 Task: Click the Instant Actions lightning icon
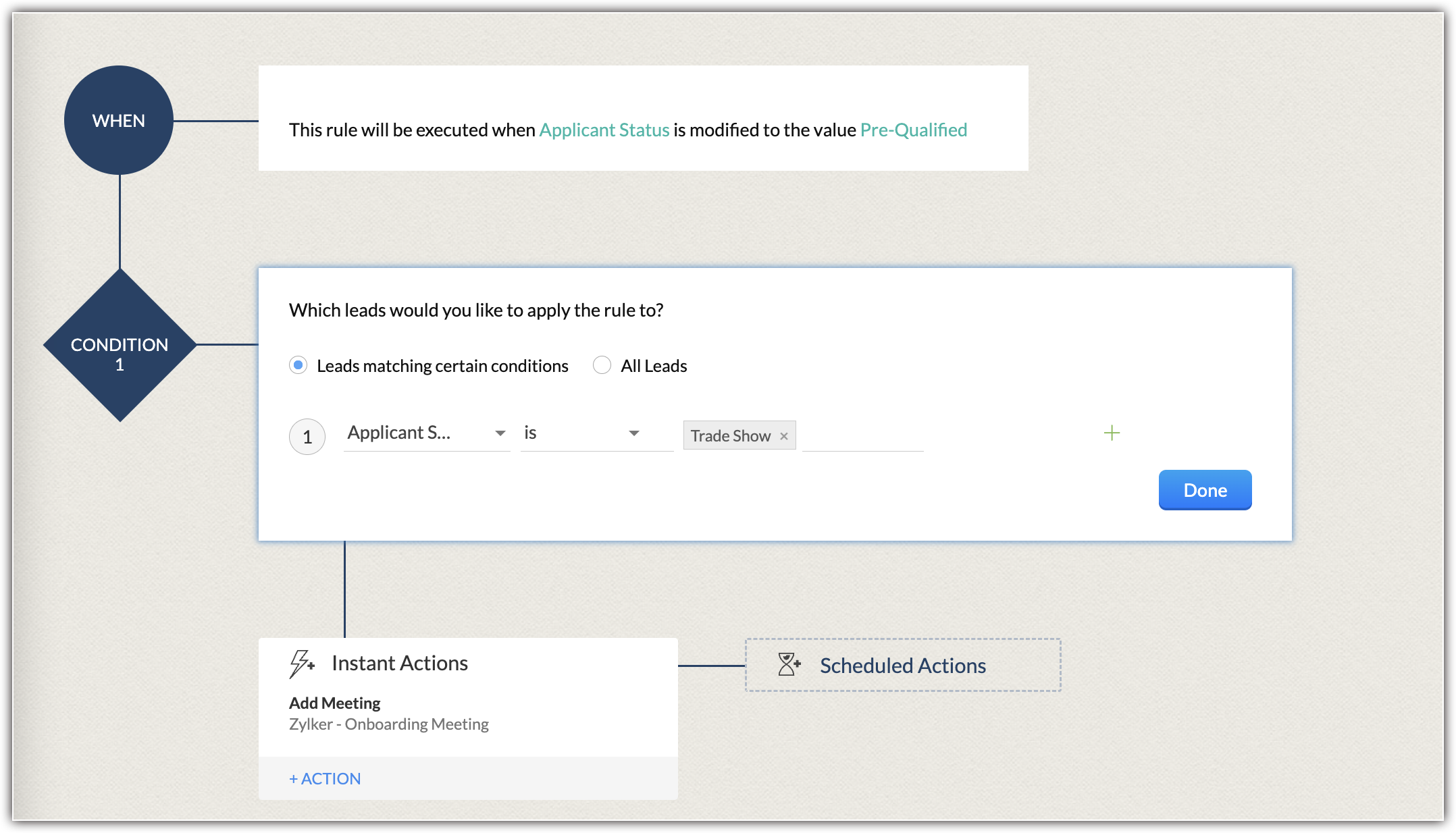coord(301,664)
